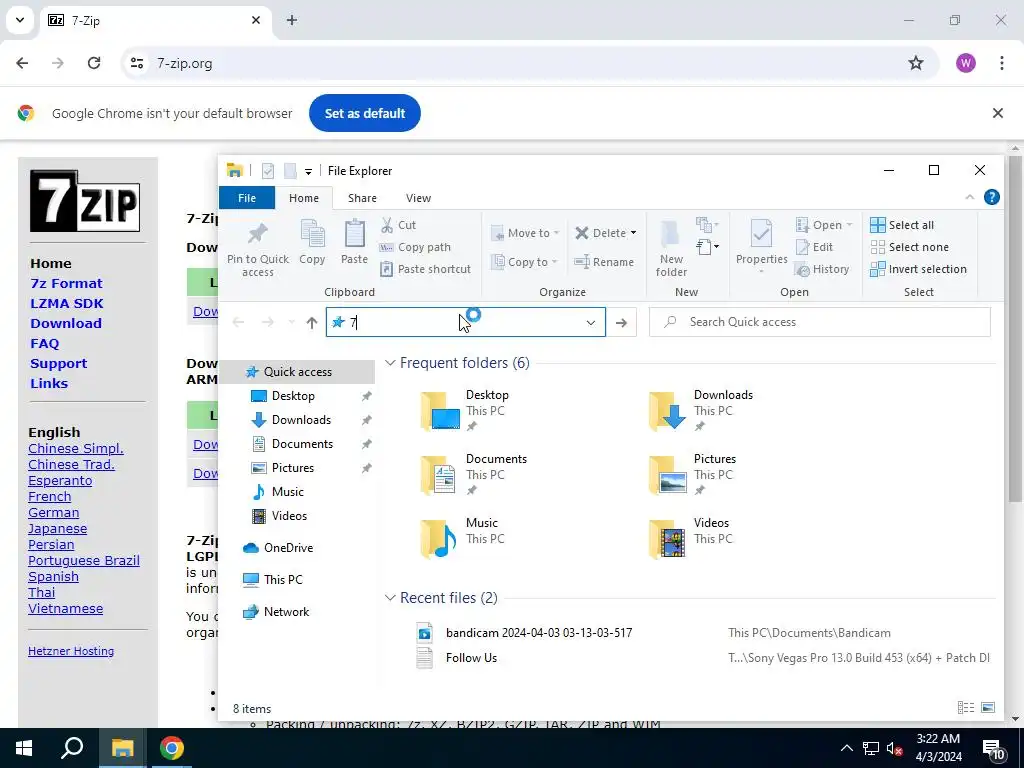Open the bandicam recent file

point(539,633)
